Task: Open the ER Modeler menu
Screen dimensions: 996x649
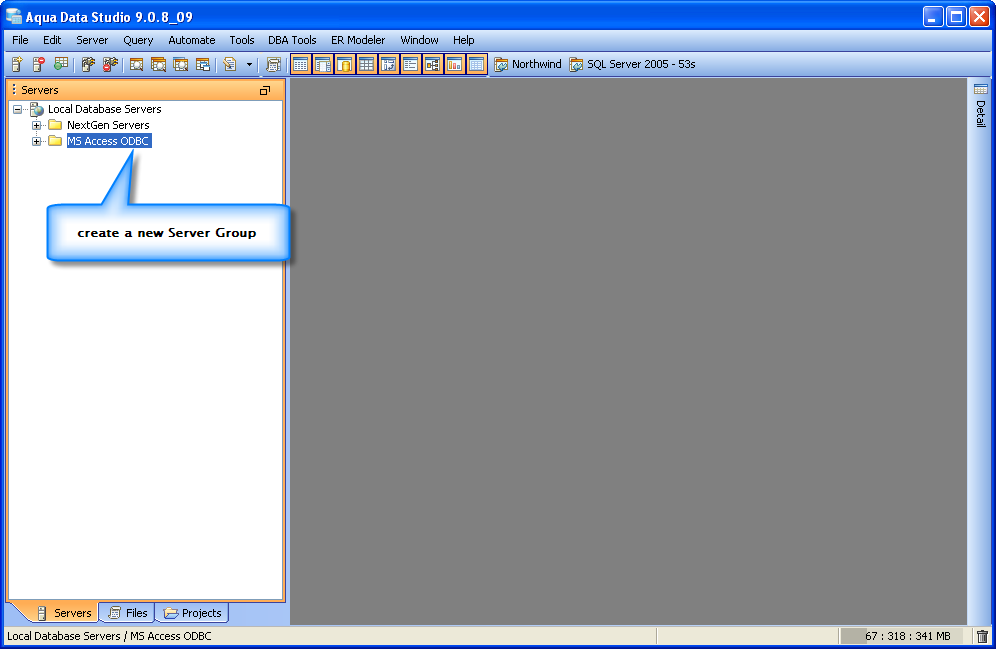Action: (358, 40)
